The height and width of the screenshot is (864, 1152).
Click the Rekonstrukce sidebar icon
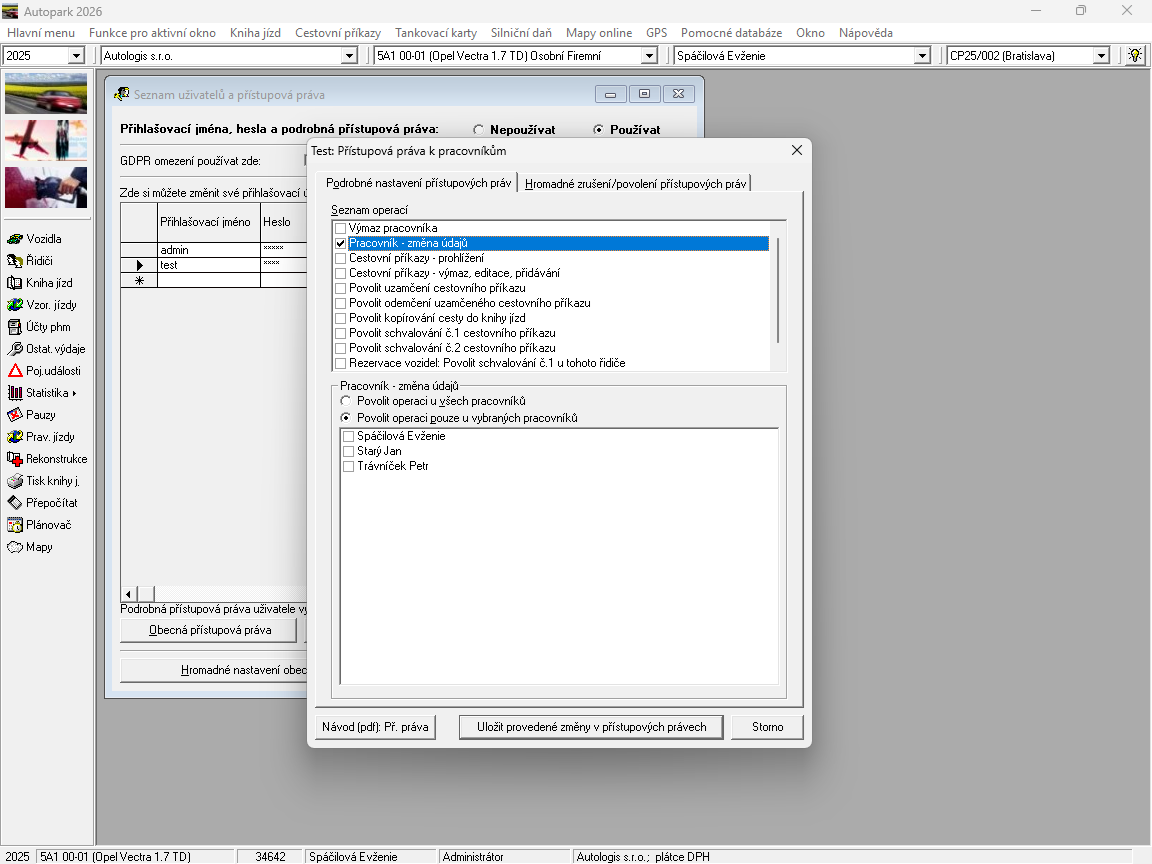coord(15,459)
